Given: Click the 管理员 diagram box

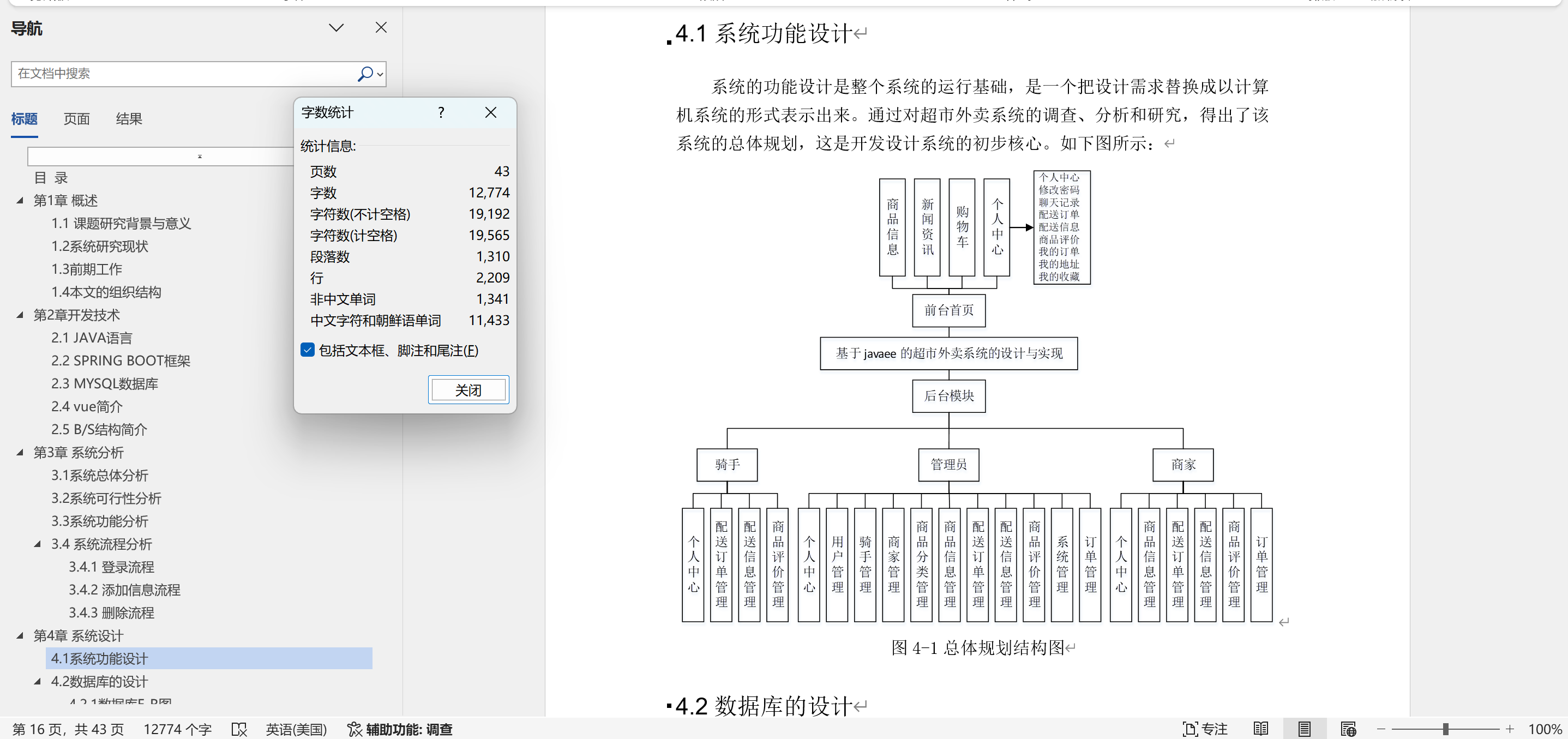Looking at the screenshot, I should (x=948, y=465).
